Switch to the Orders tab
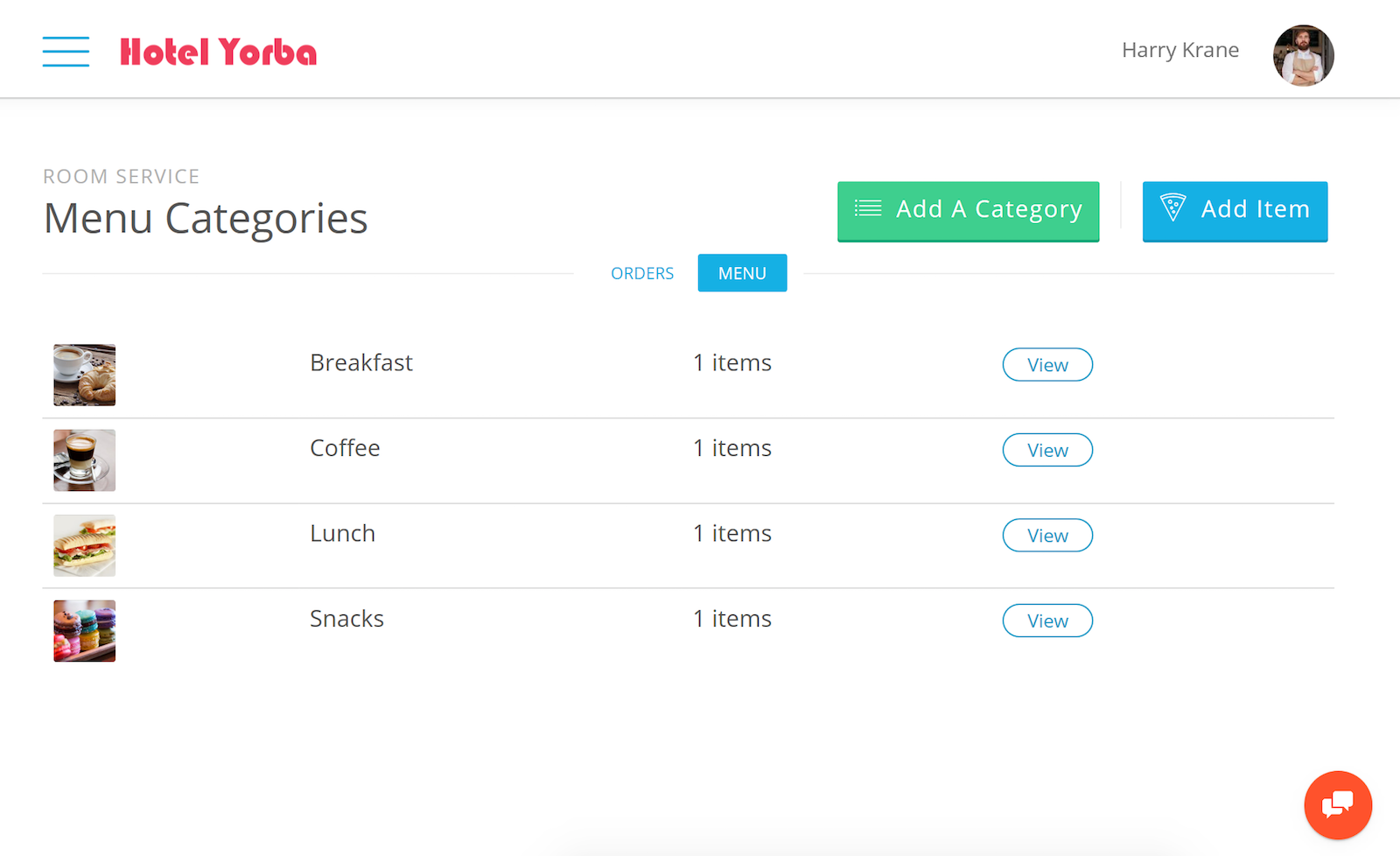Screen dimensions: 1400x856 [x=642, y=273]
